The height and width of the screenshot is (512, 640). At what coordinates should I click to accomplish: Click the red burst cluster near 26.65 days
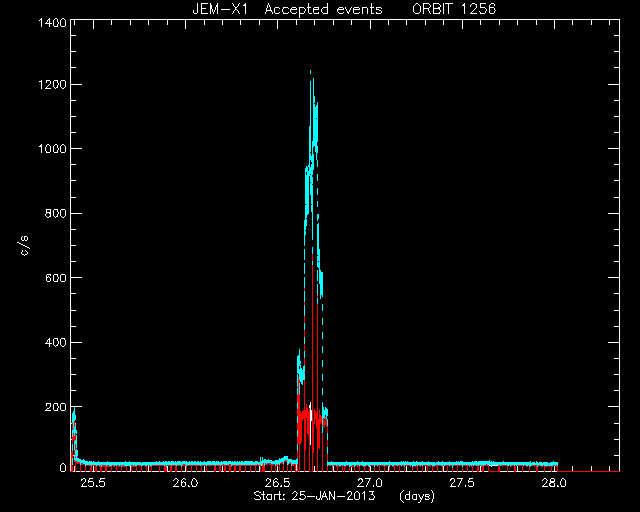coord(312,427)
